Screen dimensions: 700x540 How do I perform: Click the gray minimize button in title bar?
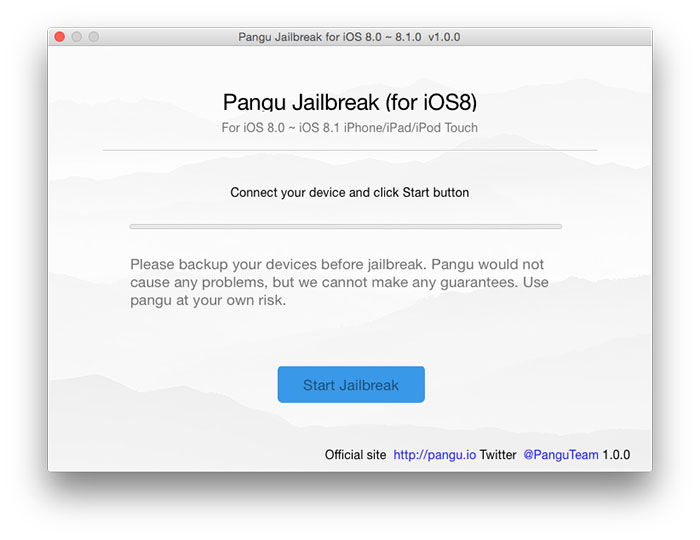point(77,37)
